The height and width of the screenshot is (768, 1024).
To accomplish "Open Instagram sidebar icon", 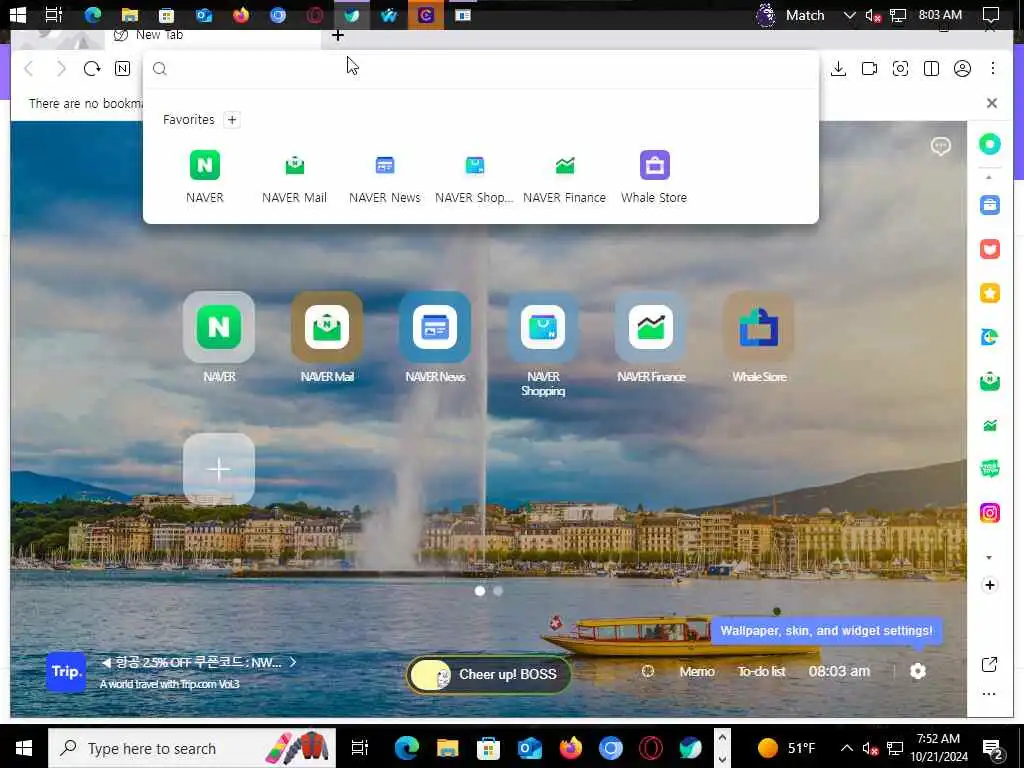I will click(x=989, y=513).
